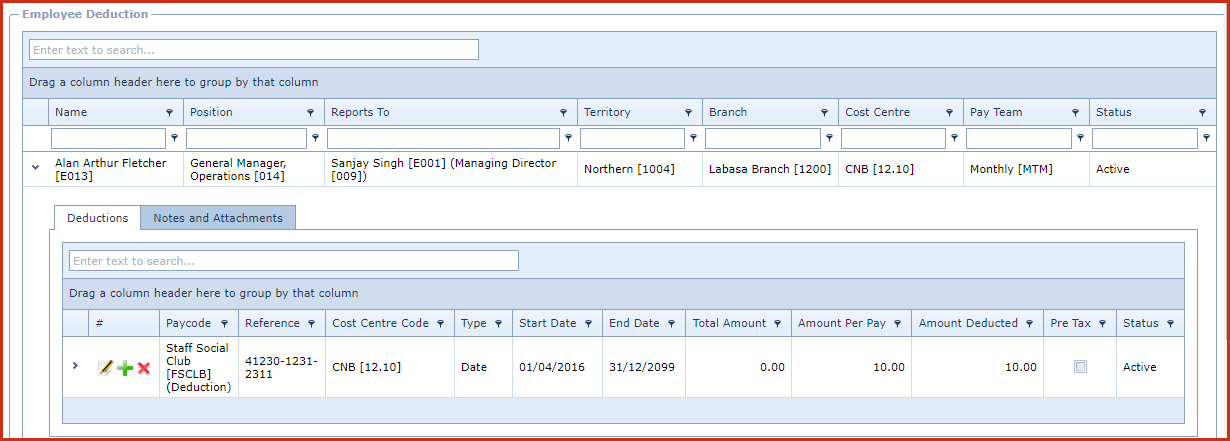Image resolution: width=1230 pixels, height=441 pixels.
Task: Sort by Start Date column header
Action: click(547, 323)
